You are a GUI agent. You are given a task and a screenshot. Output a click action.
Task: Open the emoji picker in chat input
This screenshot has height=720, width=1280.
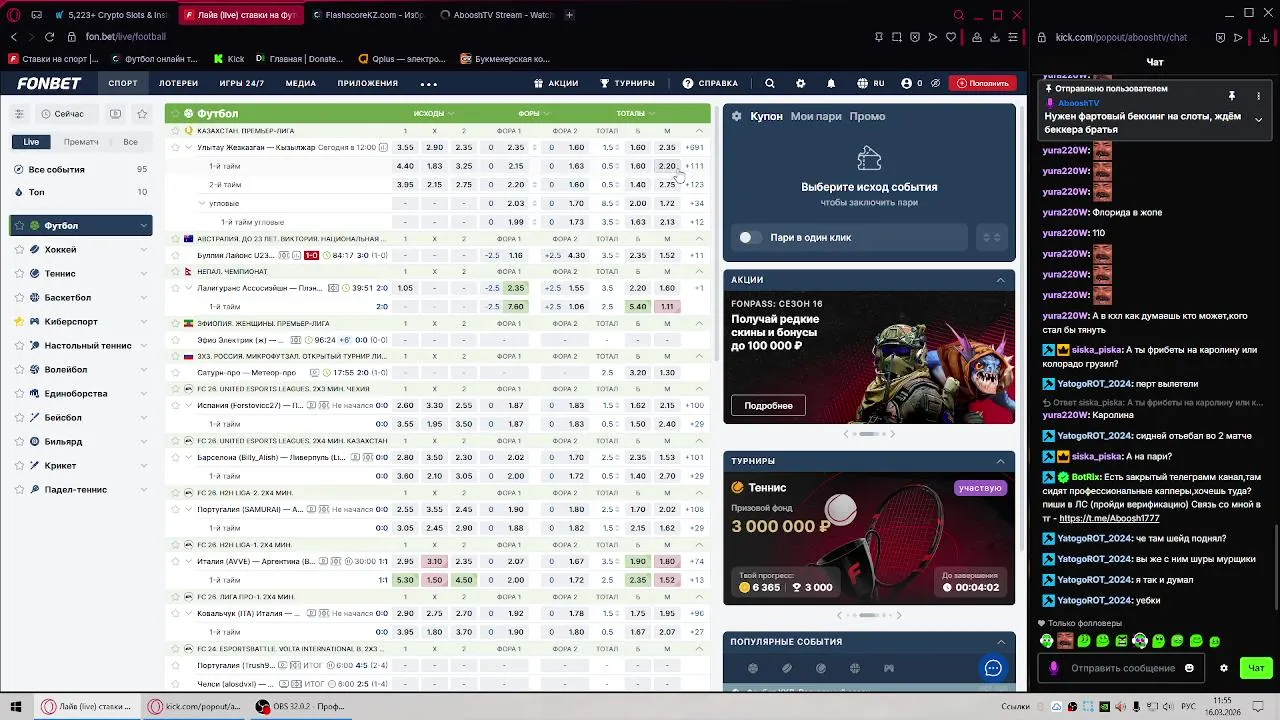tap(1189, 668)
